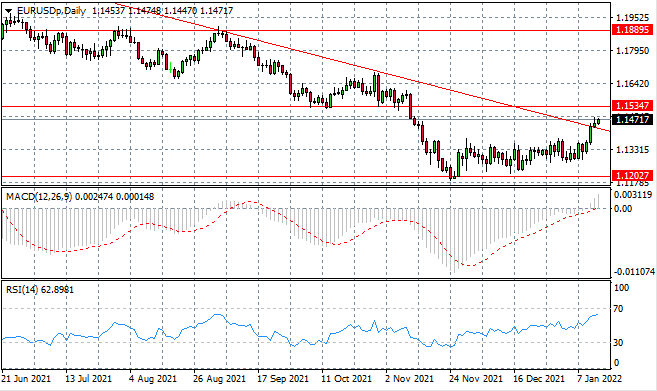Click the MACD scale value -0.011074

[x=634, y=272]
